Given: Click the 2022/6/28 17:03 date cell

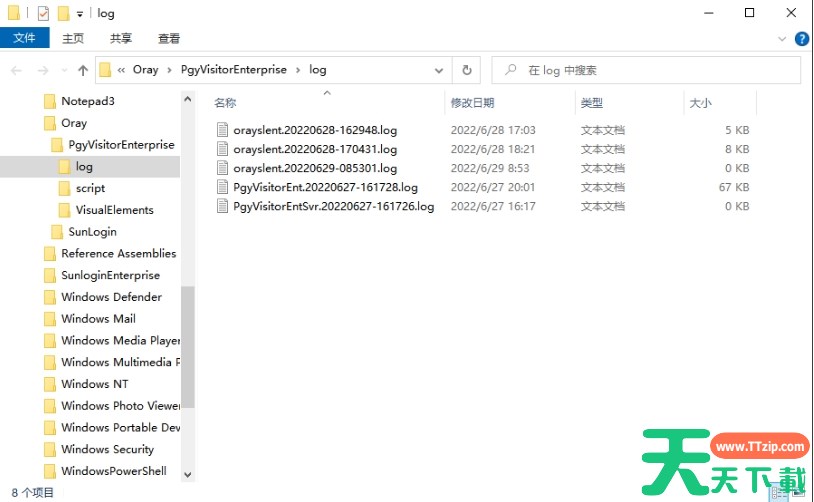Looking at the screenshot, I should pyautogui.click(x=493, y=130).
